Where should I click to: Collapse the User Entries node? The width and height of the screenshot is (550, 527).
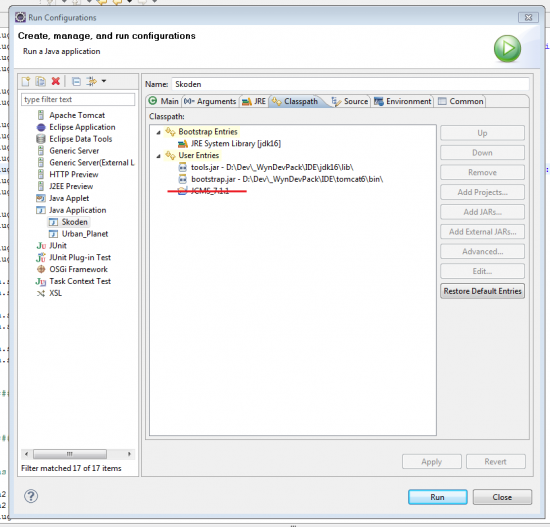click(159, 156)
